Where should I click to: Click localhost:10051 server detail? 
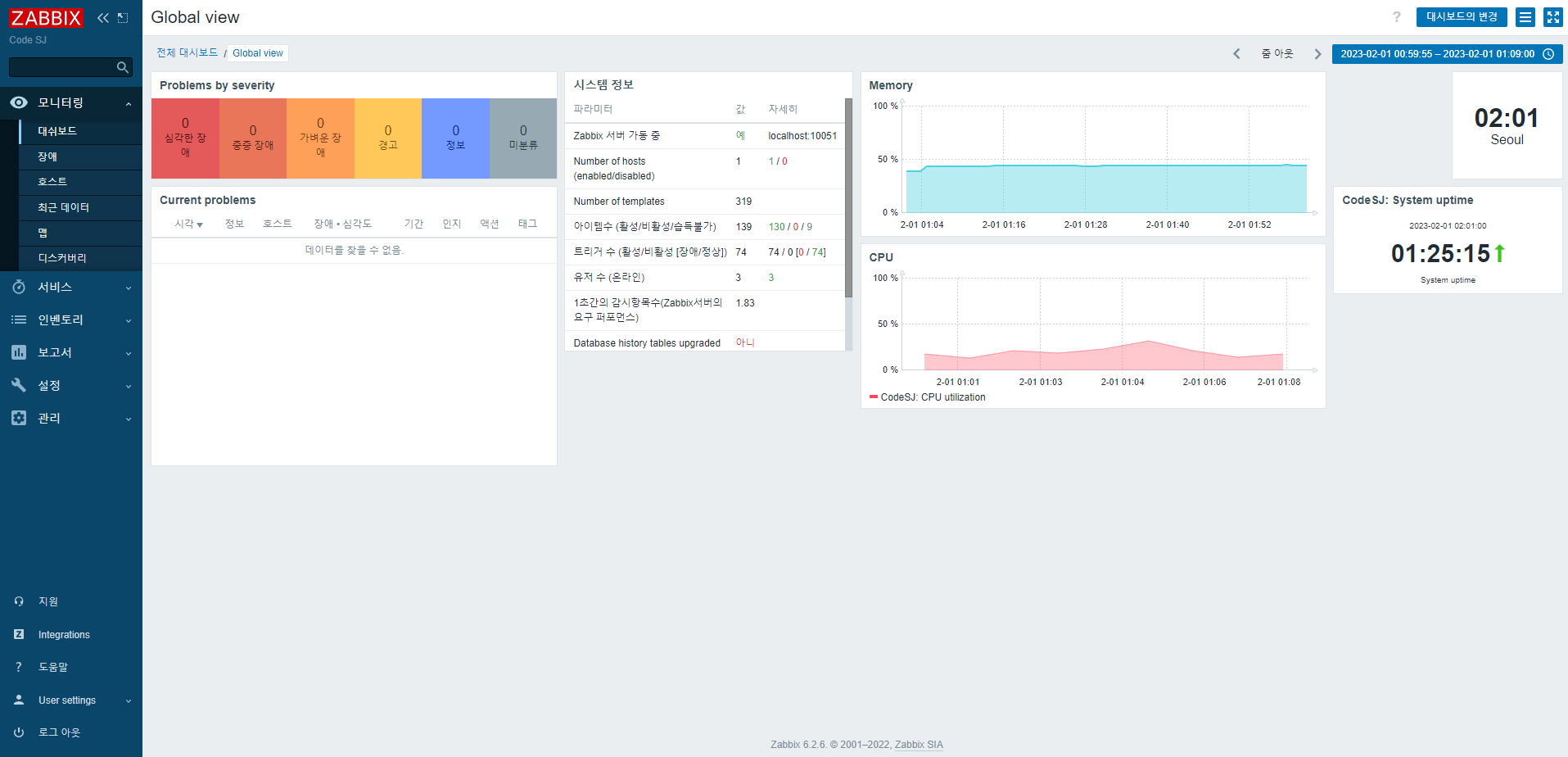802,136
